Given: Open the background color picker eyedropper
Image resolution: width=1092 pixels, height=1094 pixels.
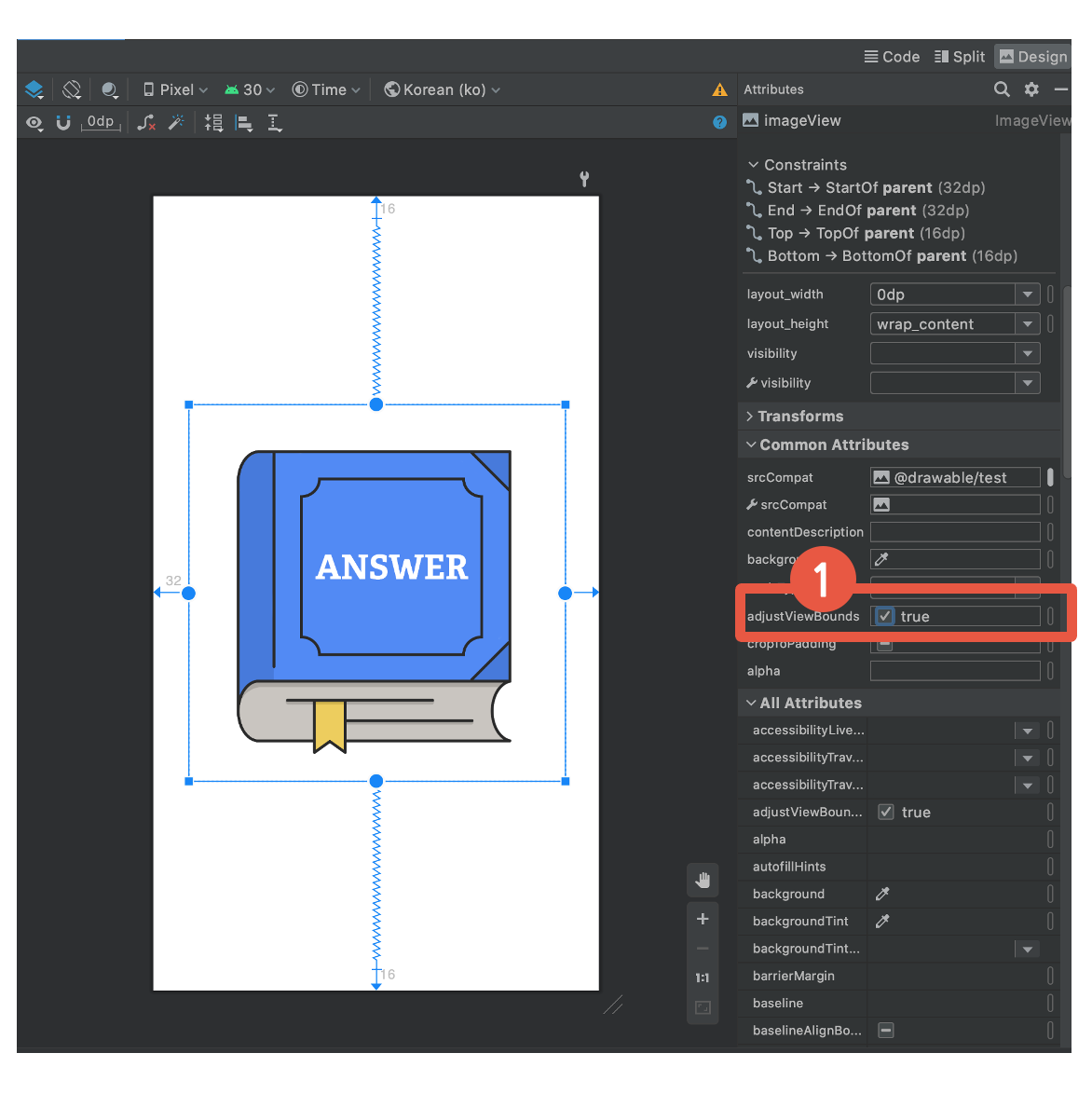Looking at the screenshot, I should pos(882,559).
